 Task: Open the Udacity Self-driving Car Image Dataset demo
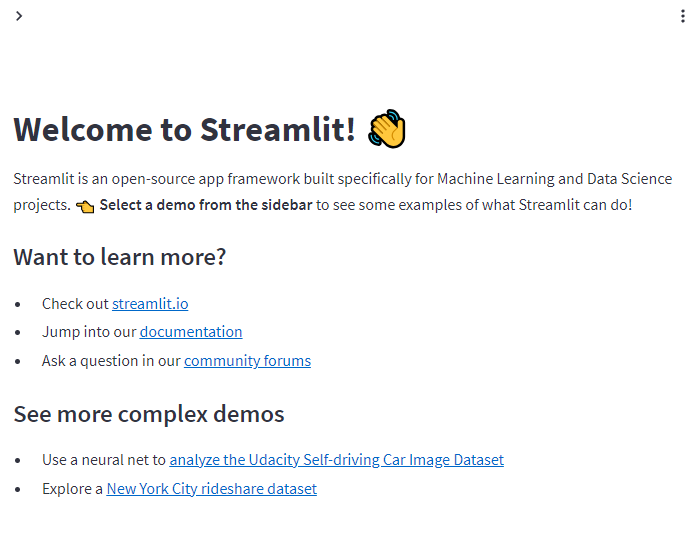point(336,460)
